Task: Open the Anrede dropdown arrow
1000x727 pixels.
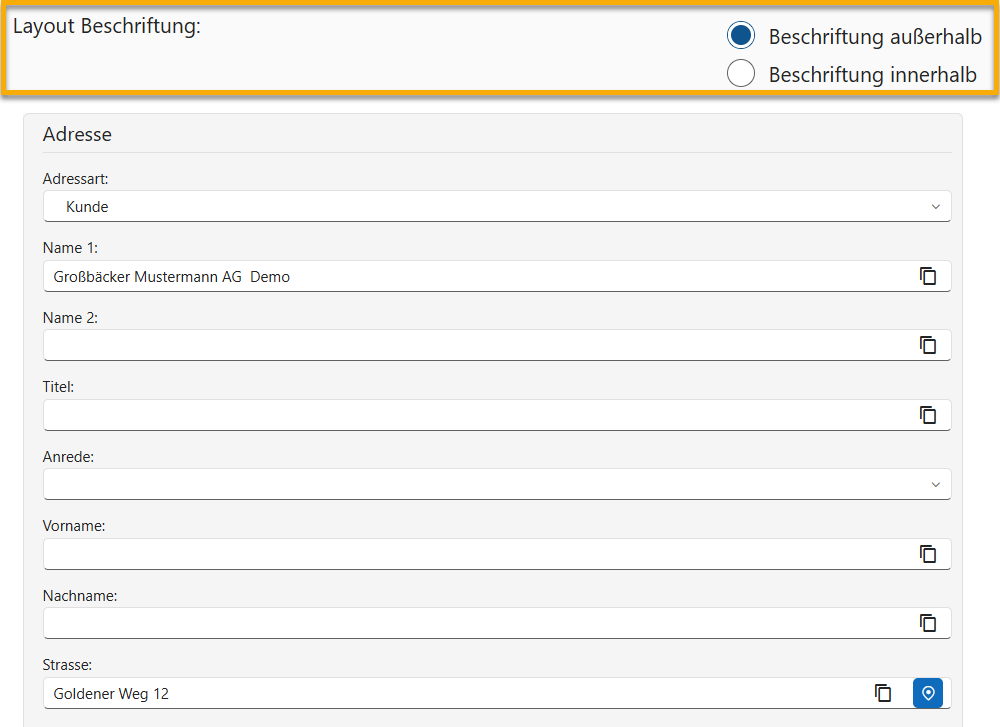Action: click(x=935, y=485)
